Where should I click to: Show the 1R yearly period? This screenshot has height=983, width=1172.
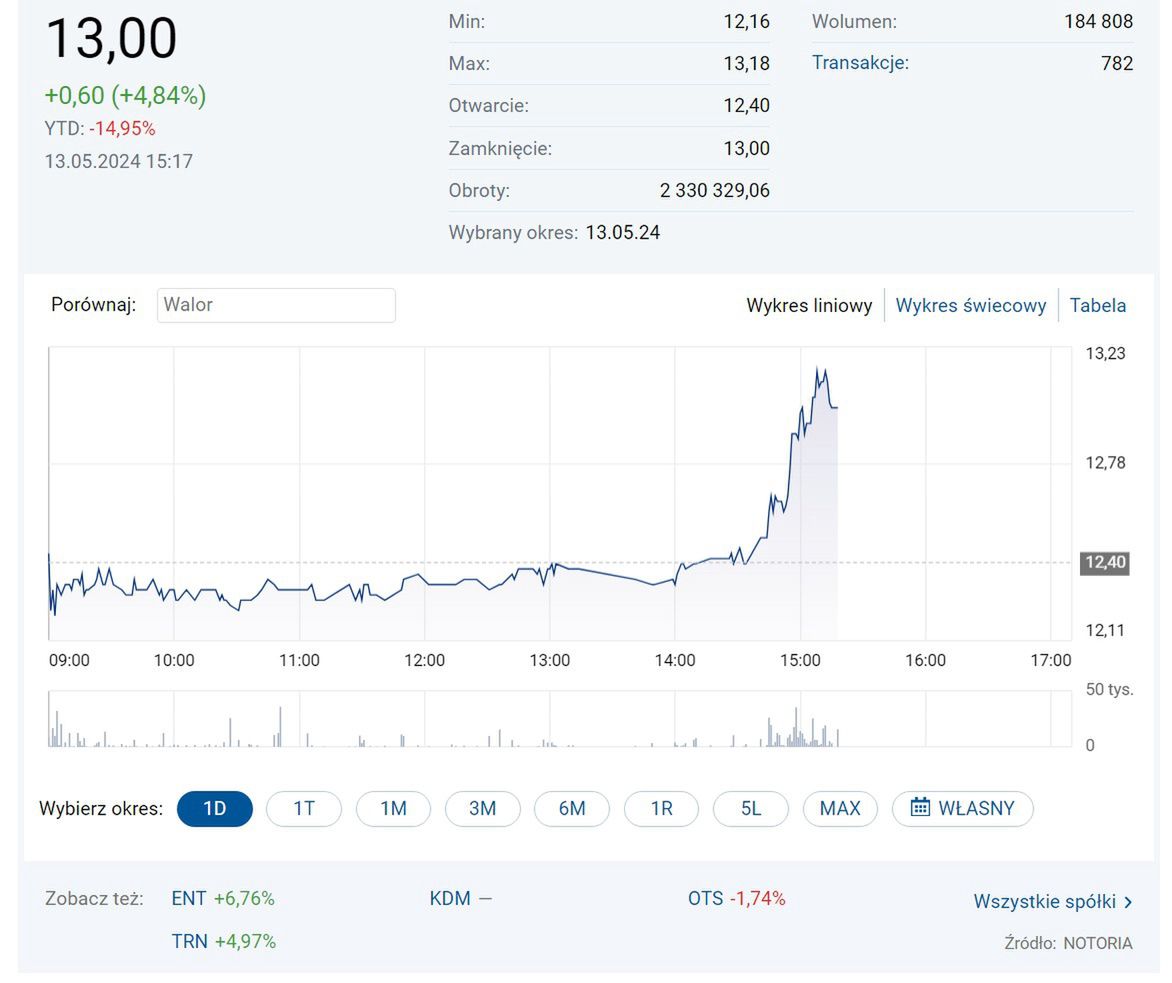(661, 808)
